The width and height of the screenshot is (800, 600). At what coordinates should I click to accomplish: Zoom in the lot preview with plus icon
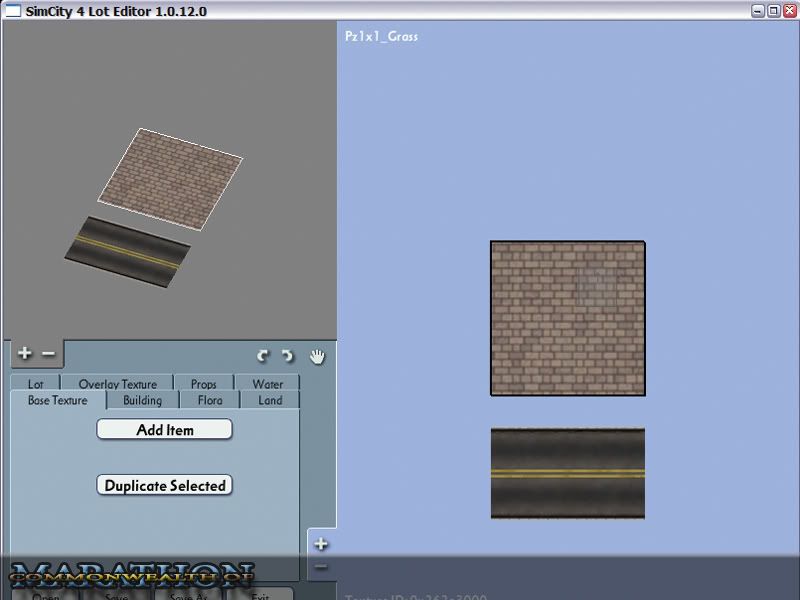point(24,353)
